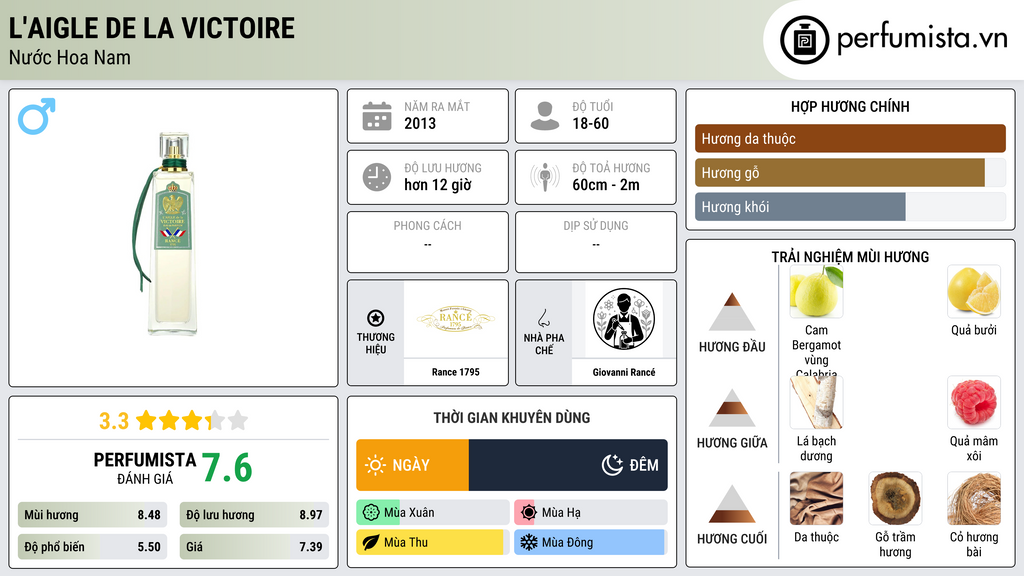Click the Hương giữa pyramid icon
Viewport: 1024px width, 576px height.
click(732, 408)
